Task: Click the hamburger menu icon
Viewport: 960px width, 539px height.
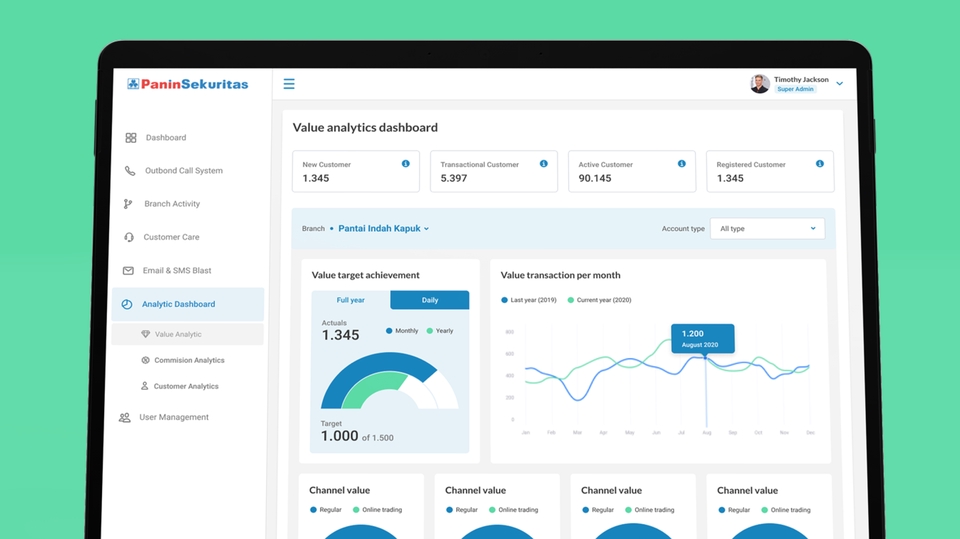Action: pos(289,84)
